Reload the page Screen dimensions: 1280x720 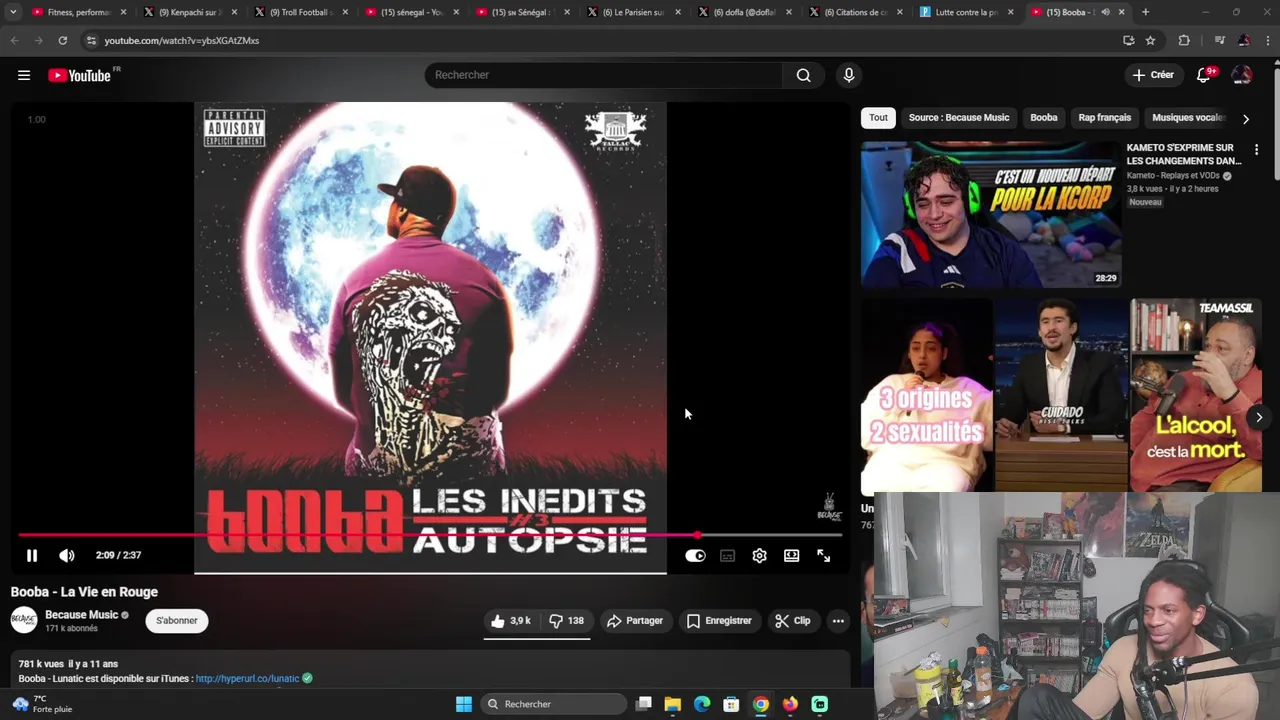pyautogui.click(x=62, y=41)
